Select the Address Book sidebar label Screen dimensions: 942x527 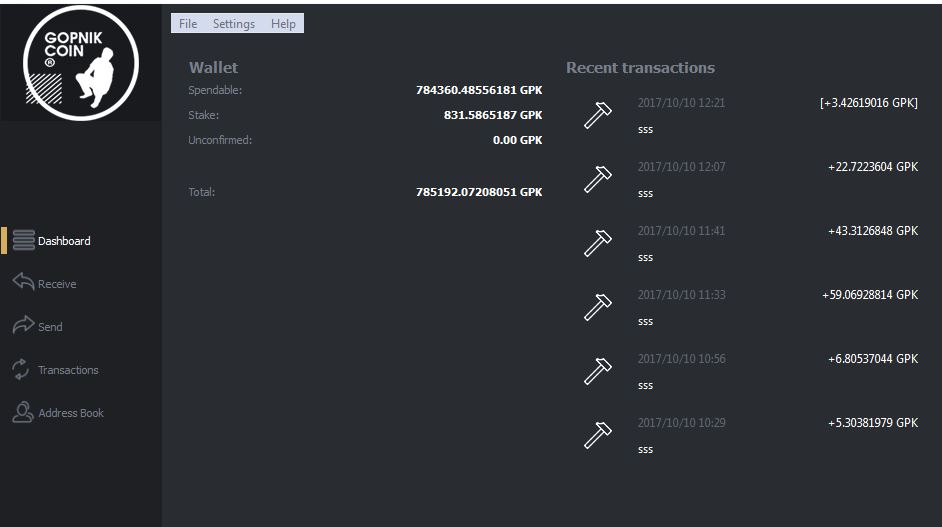71,413
